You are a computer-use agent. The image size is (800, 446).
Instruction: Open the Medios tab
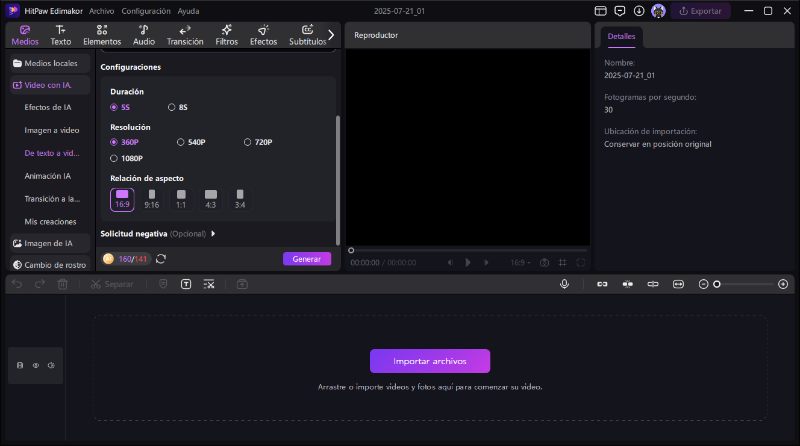click(24, 35)
